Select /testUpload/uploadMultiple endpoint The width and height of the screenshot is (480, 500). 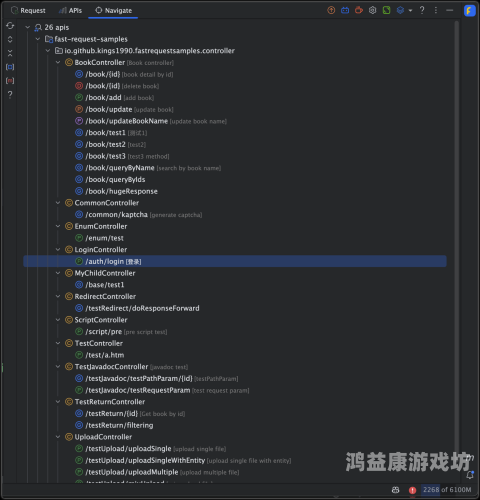157,472
